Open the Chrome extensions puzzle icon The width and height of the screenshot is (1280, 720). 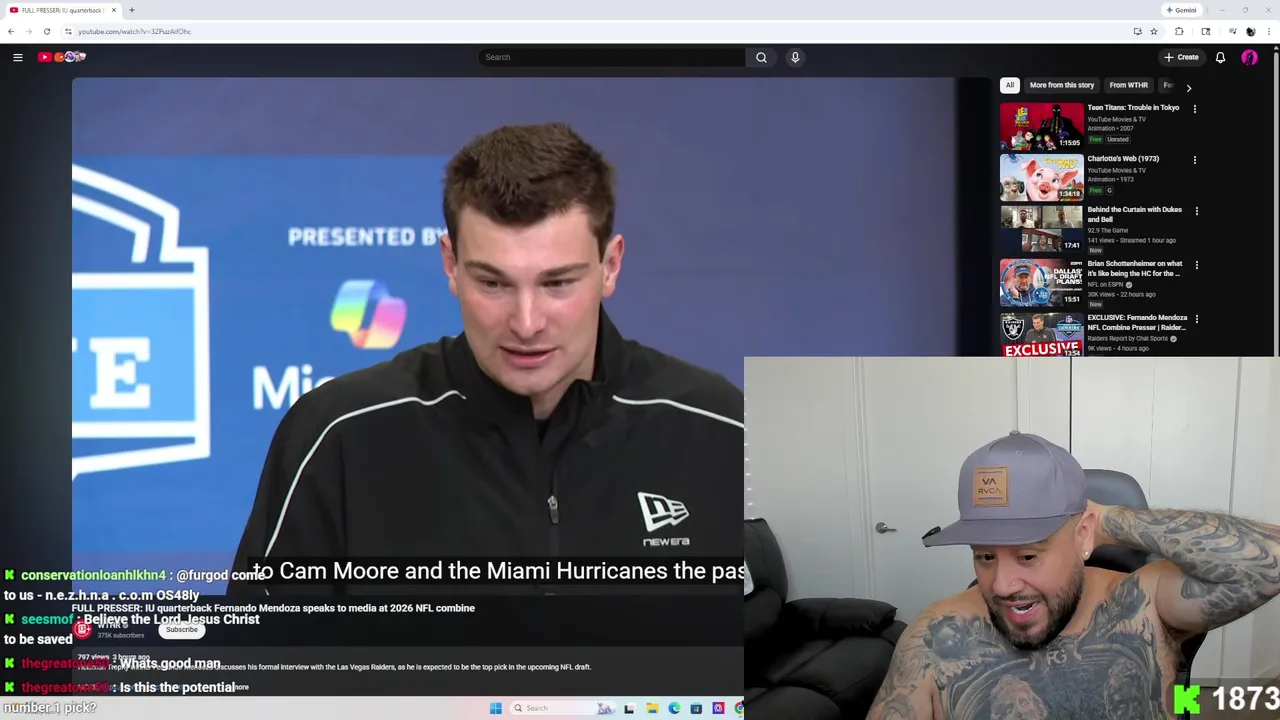tap(1179, 31)
